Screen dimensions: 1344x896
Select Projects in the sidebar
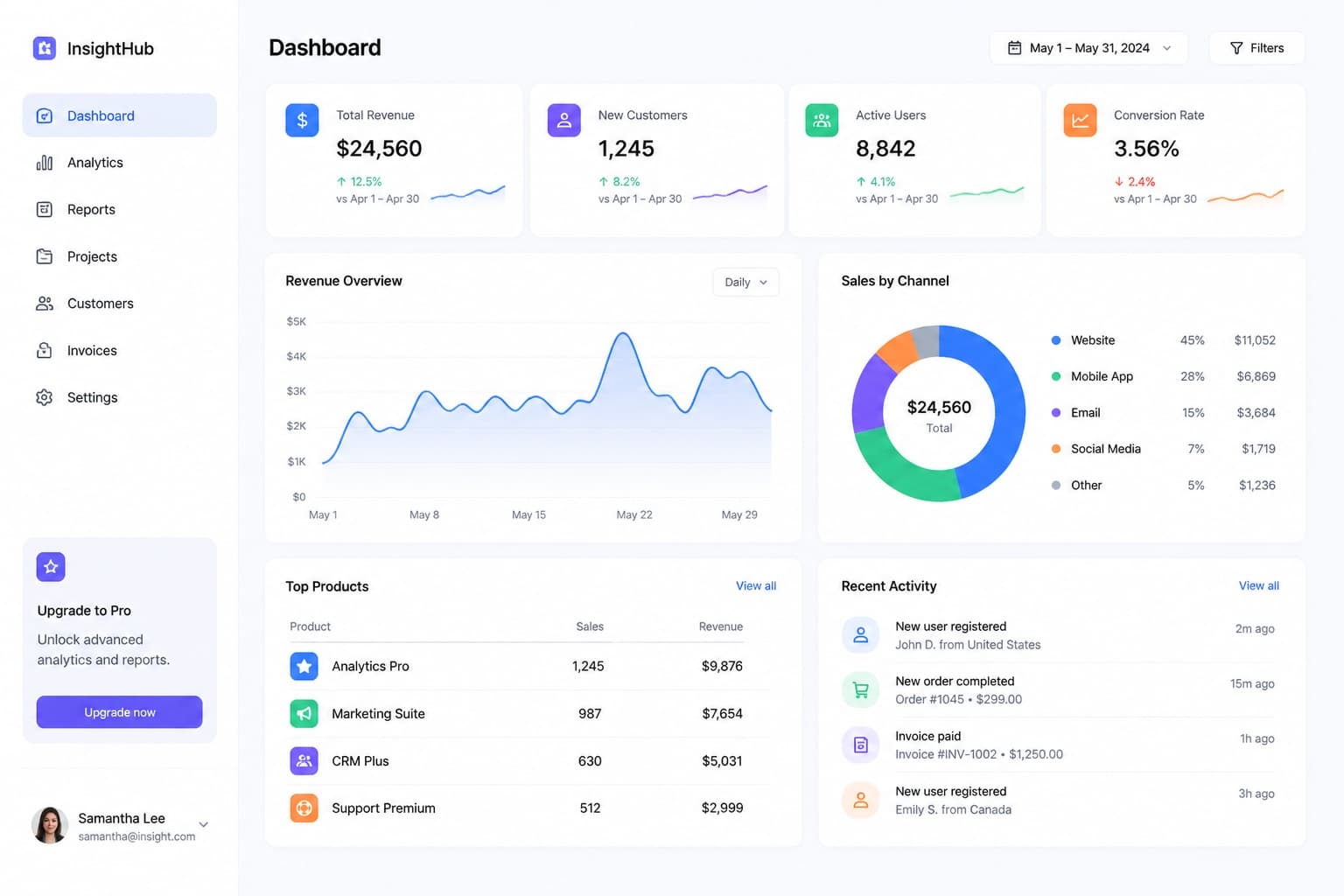tap(119, 256)
